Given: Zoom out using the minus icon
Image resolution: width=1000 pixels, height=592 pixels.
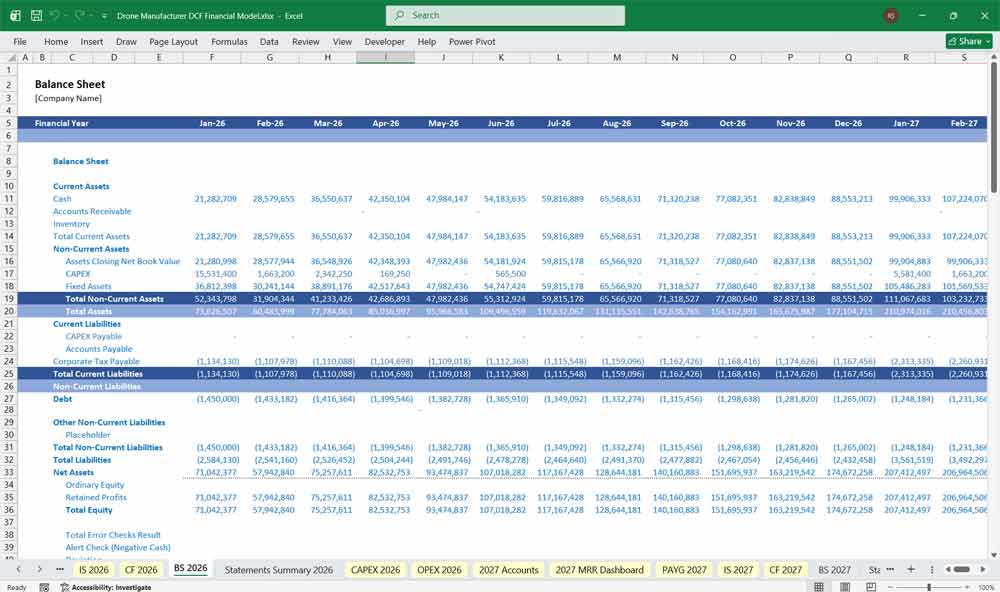Looking at the screenshot, I should click(890, 585).
